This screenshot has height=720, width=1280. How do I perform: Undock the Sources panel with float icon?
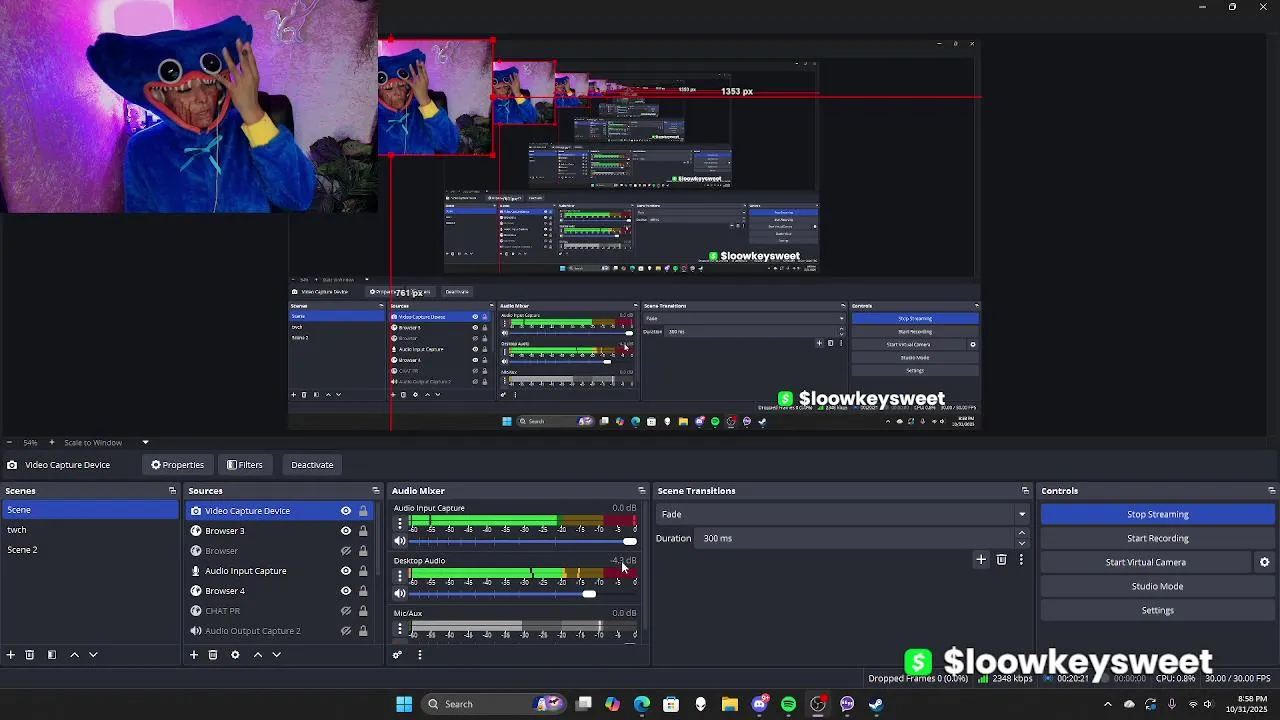click(x=376, y=491)
